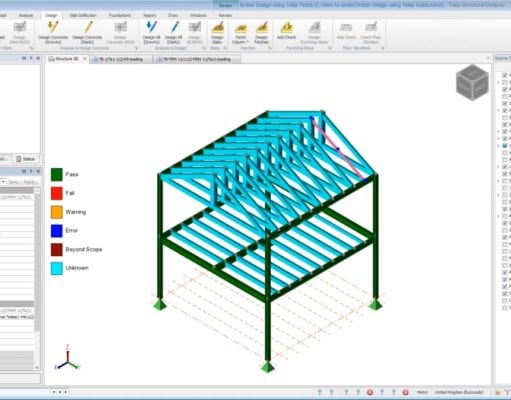Screen dimensions: 511x400
Task: Expand the Patches group dialog launcher
Action: [x=270, y=48]
